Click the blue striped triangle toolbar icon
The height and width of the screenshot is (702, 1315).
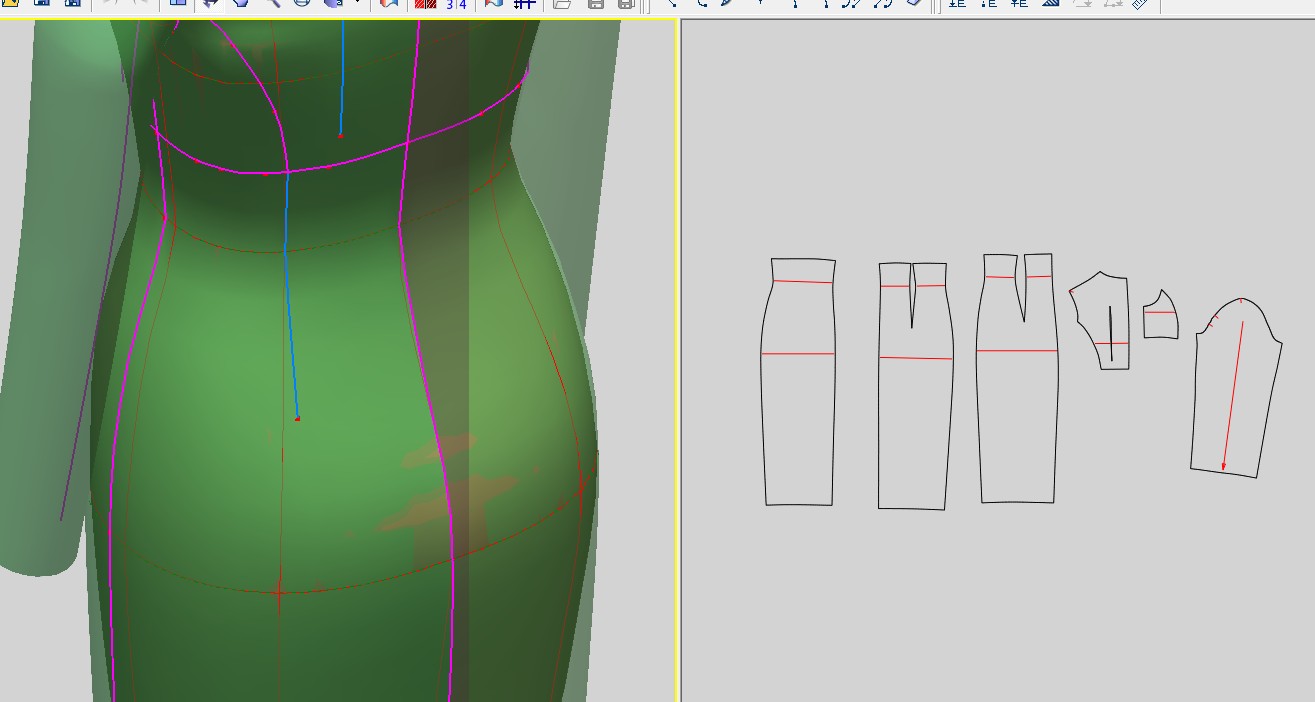(1050, 4)
